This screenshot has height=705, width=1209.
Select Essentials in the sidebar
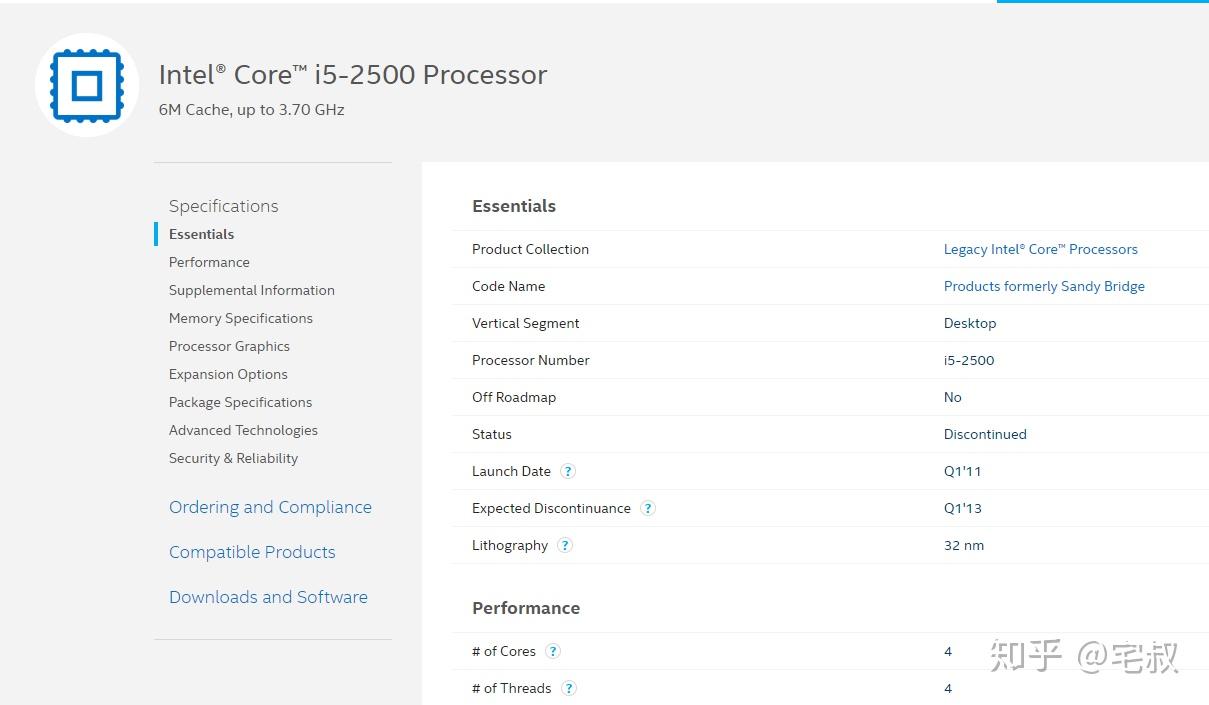tap(201, 234)
